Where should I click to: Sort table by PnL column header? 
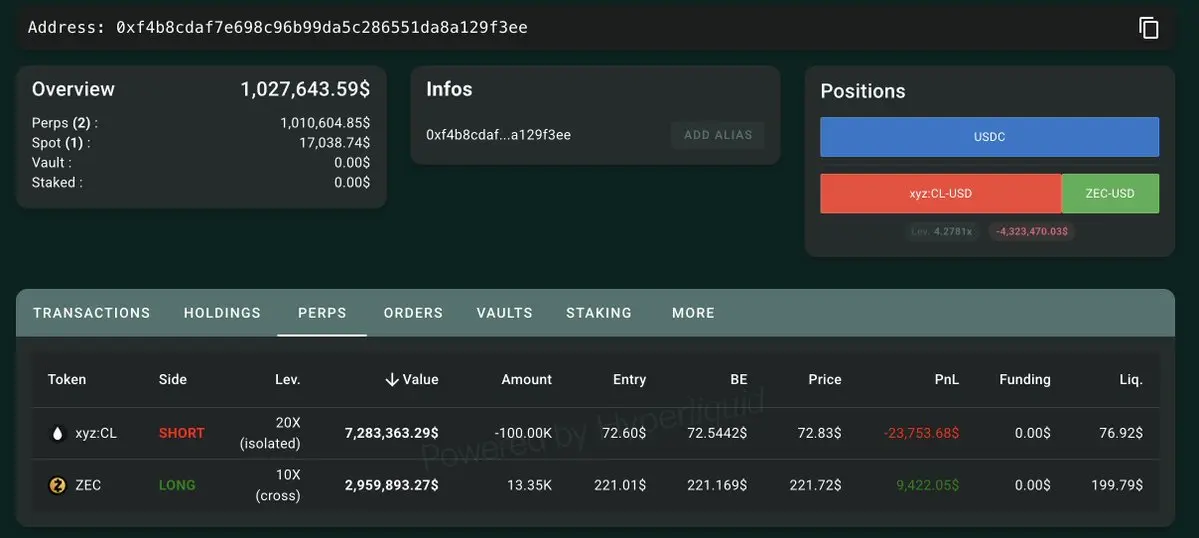tap(947, 380)
